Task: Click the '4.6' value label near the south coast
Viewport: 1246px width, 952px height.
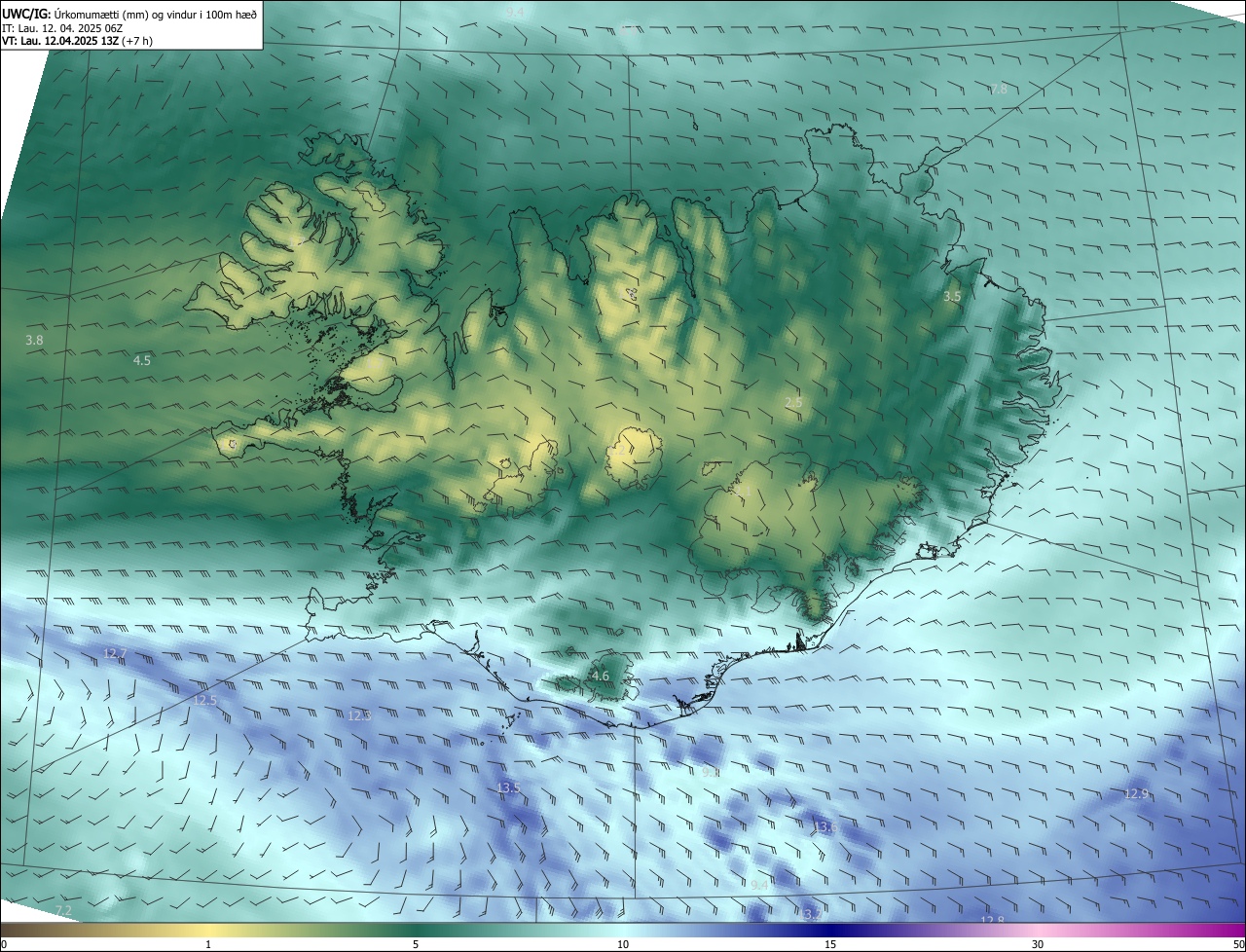Action: 601,676
